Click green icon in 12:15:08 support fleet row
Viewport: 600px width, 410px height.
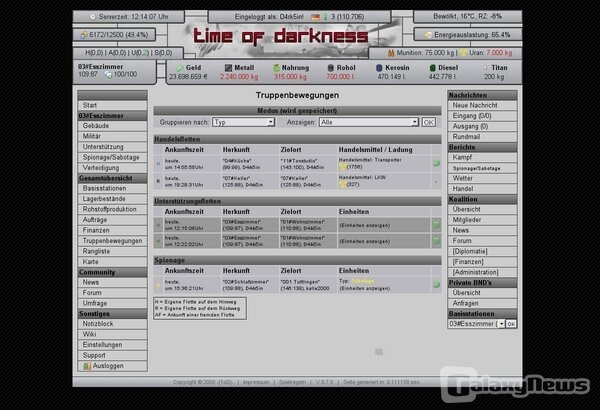436,225
